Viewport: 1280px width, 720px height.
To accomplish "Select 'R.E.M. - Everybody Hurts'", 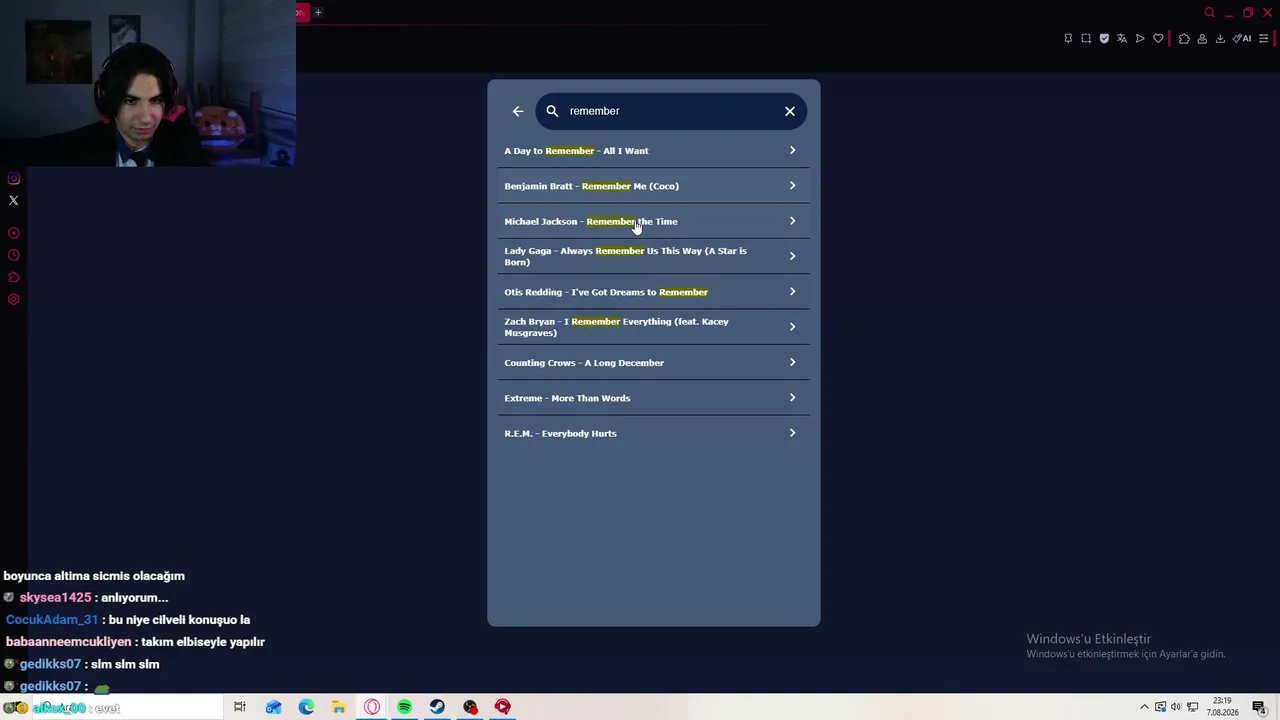I will pos(654,433).
